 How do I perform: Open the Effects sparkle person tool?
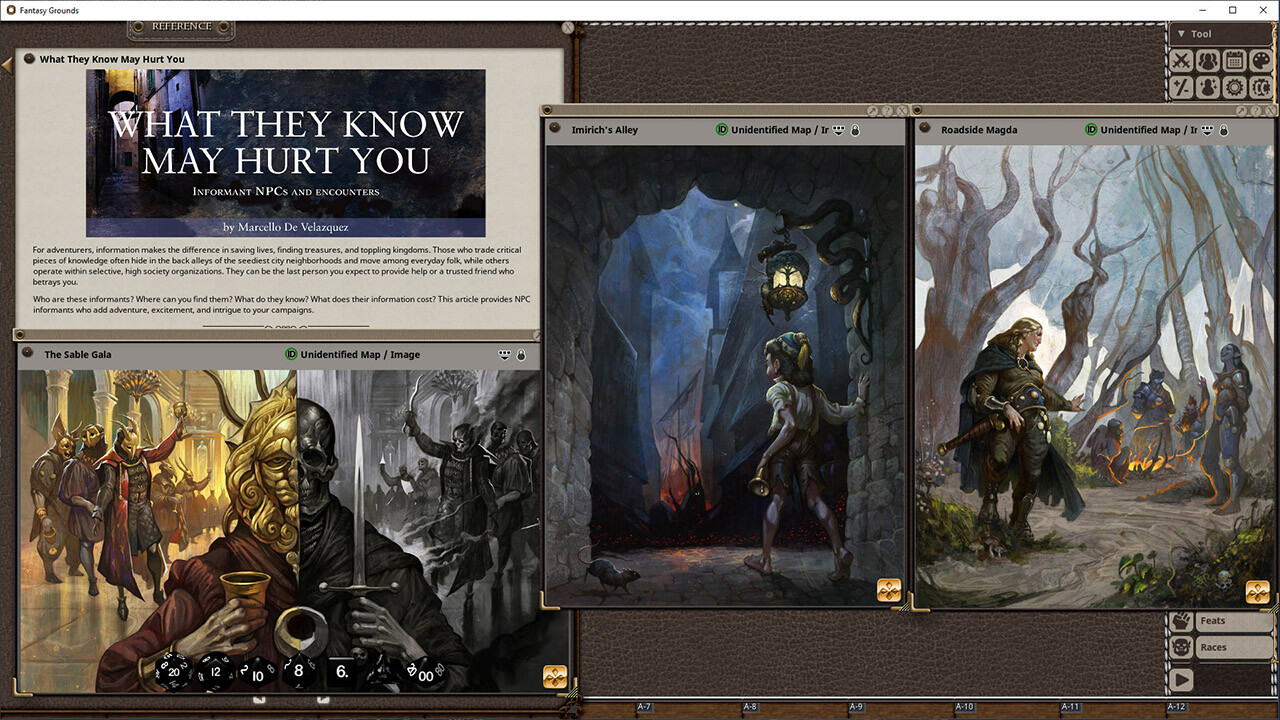coord(1208,88)
